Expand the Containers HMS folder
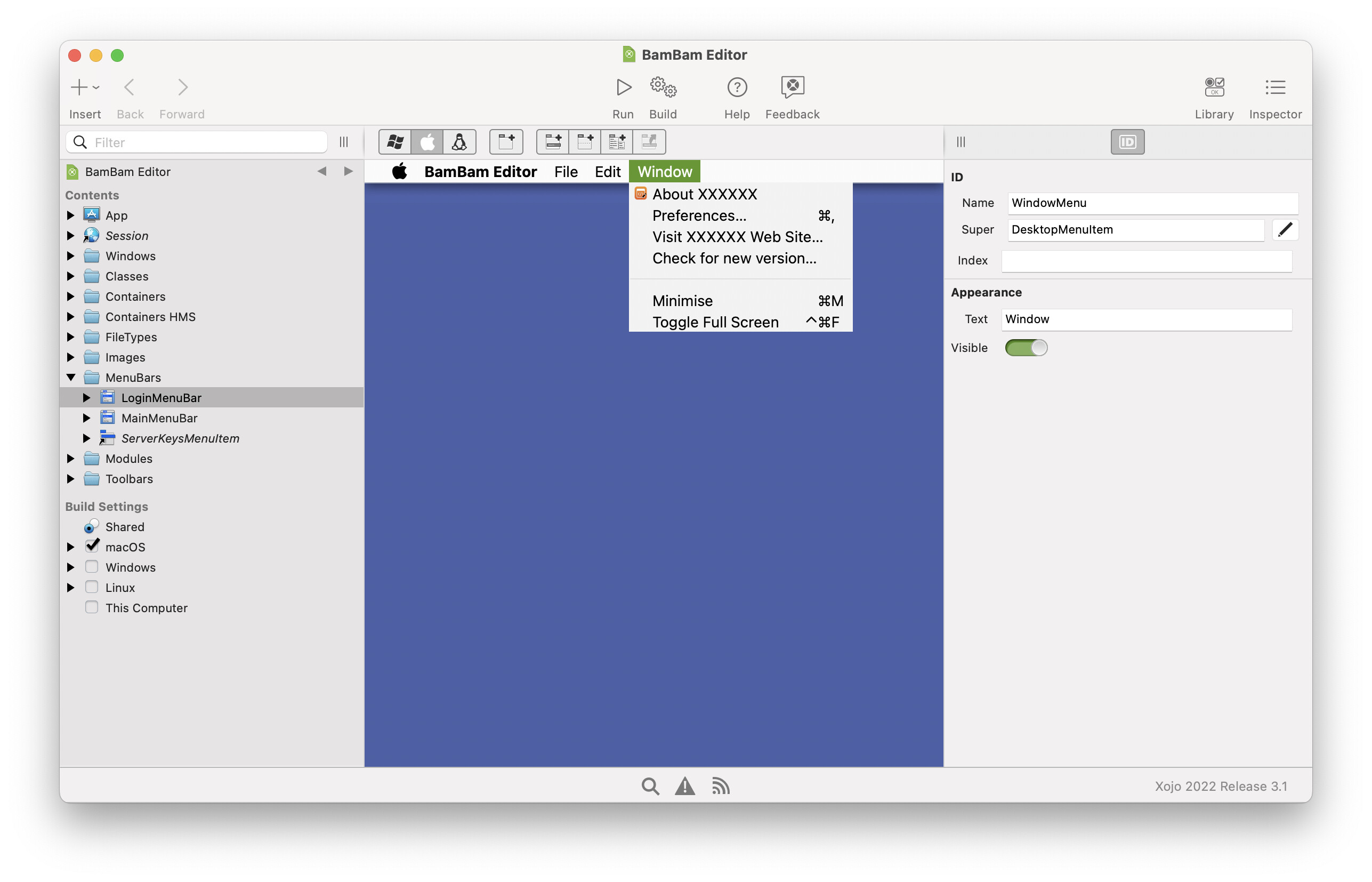Image resolution: width=1372 pixels, height=882 pixels. [x=70, y=317]
